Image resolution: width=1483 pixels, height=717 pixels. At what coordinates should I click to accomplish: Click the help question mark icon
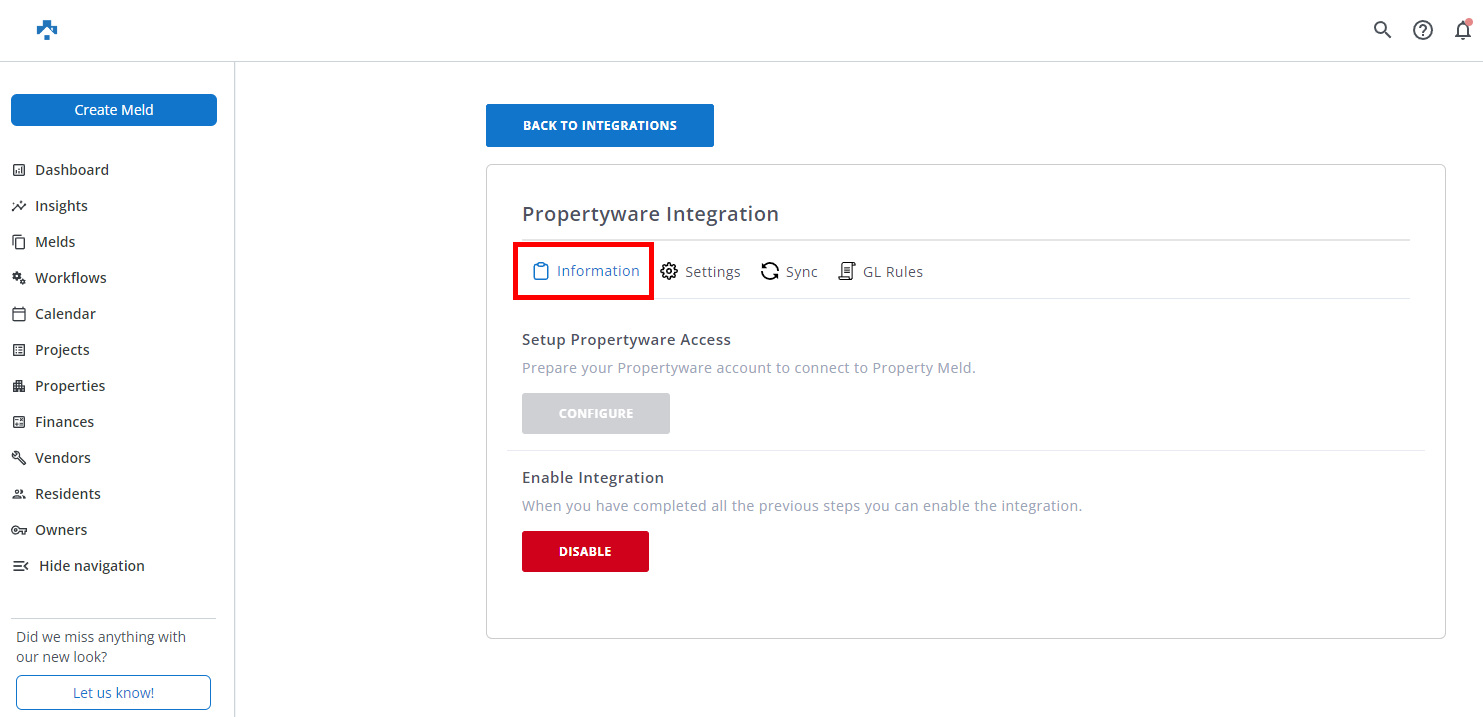pos(1422,30)
